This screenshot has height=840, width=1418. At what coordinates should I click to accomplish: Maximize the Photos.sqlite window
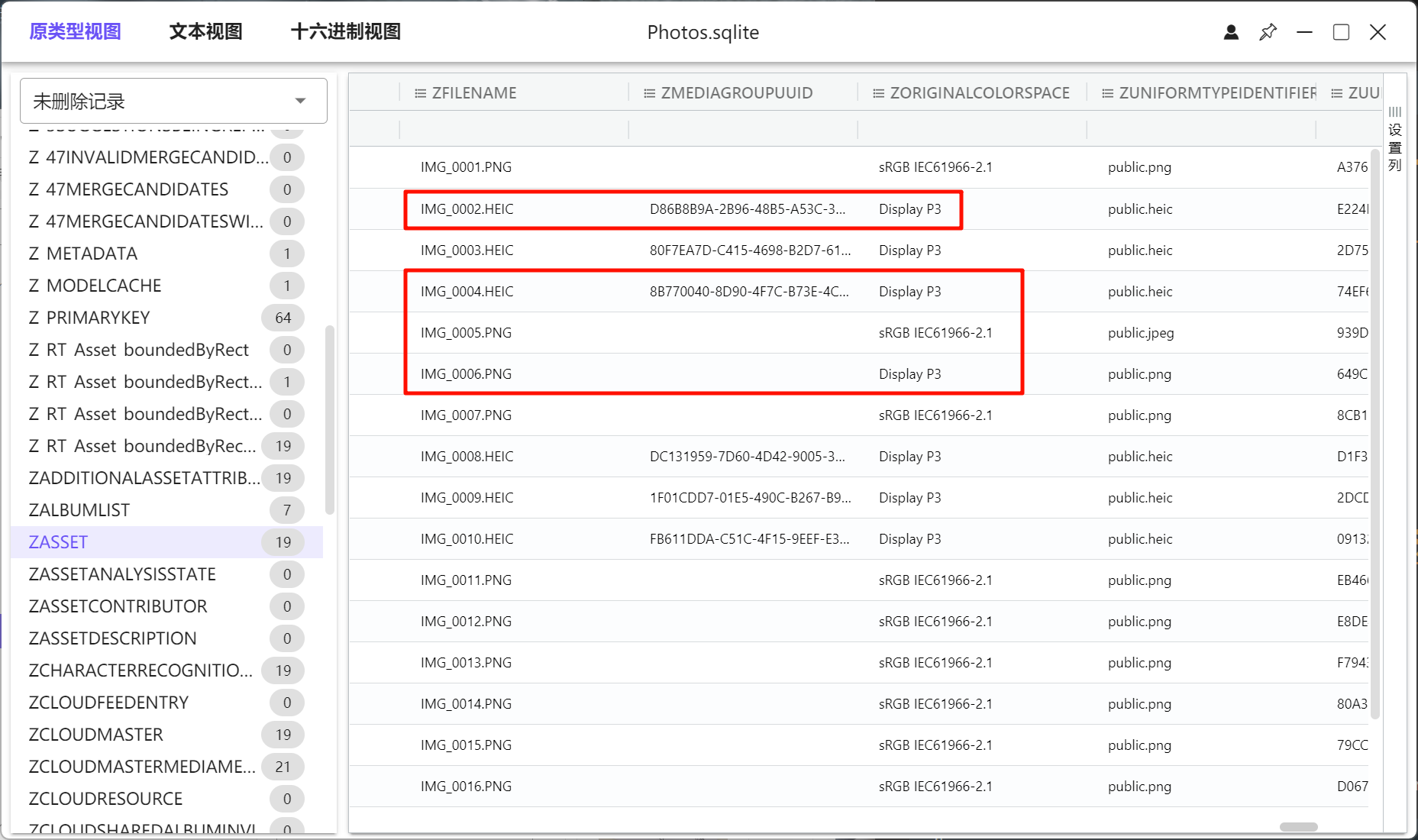[x=1341, y=32]
